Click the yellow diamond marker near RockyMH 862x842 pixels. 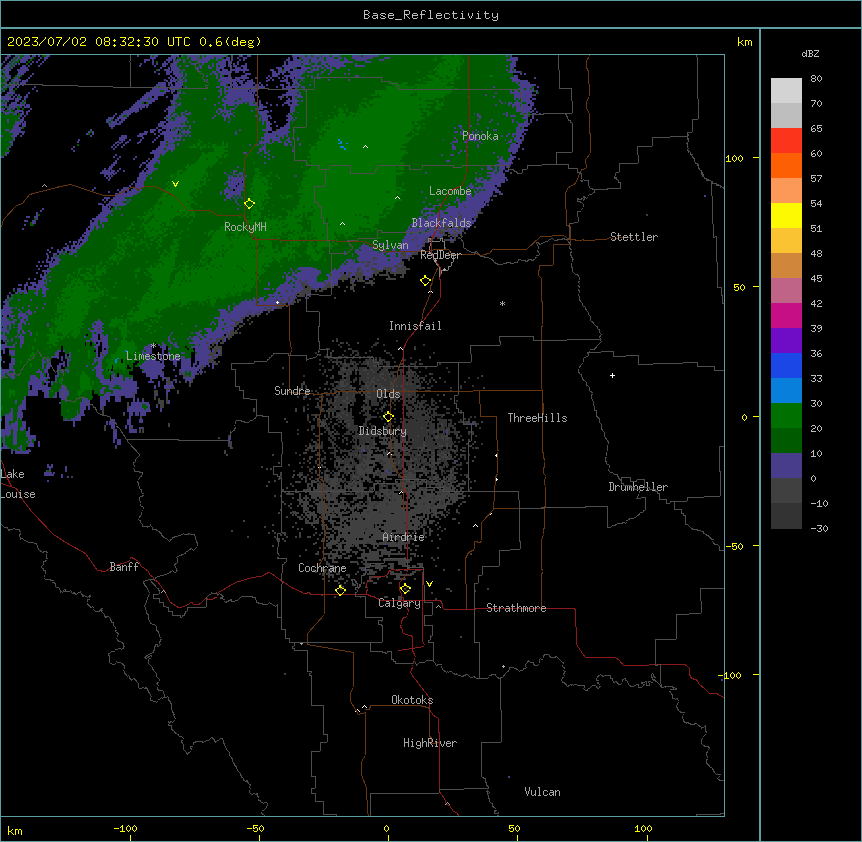(250, 203)
